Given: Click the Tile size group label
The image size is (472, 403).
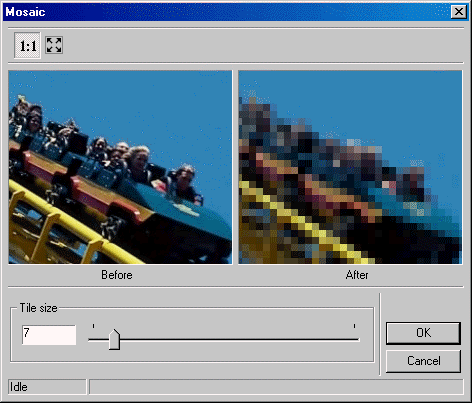Looking at the screenshot, I should [38, 308].
